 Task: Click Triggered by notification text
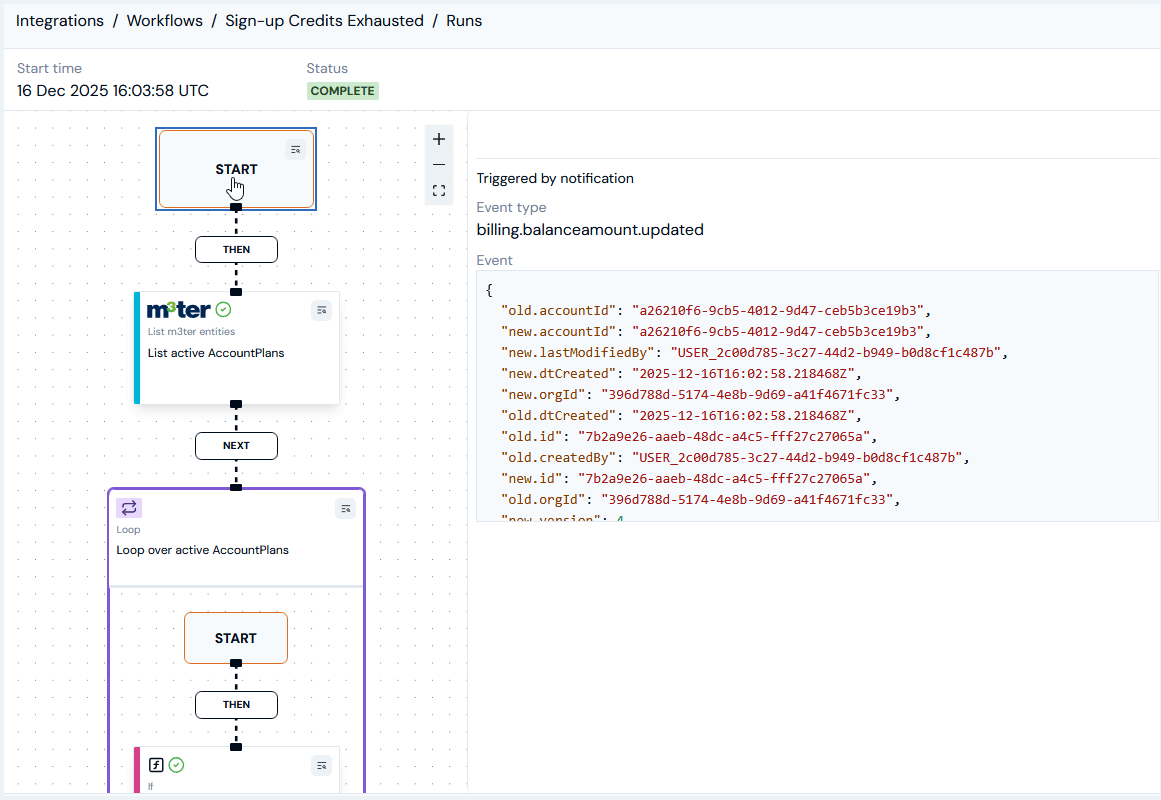click(555, 179)
